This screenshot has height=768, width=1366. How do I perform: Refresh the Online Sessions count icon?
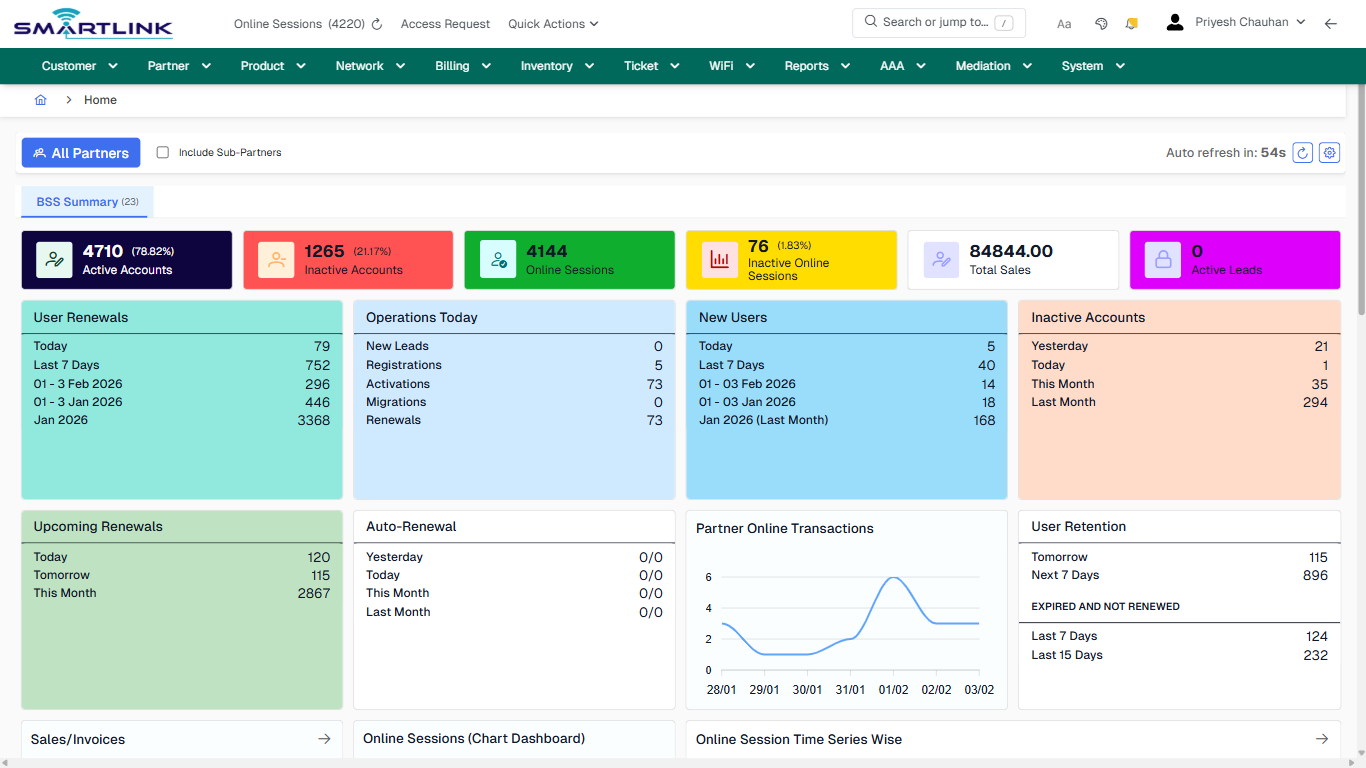[377, 24]
